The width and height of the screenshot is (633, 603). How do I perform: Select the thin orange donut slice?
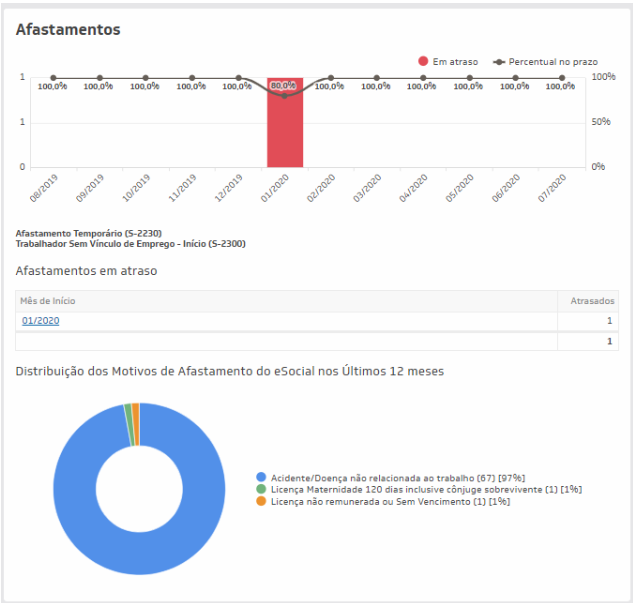point(135,410)
